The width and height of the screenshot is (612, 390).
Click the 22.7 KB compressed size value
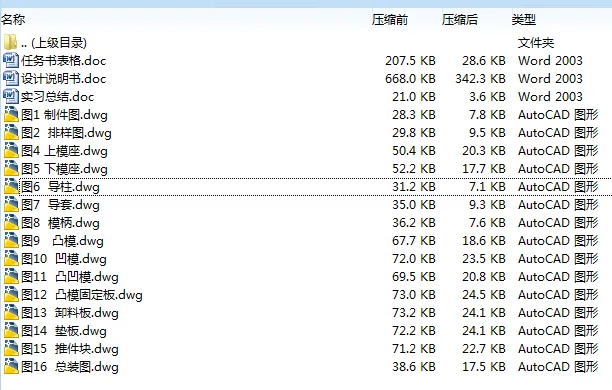click(x=484, y=349)
